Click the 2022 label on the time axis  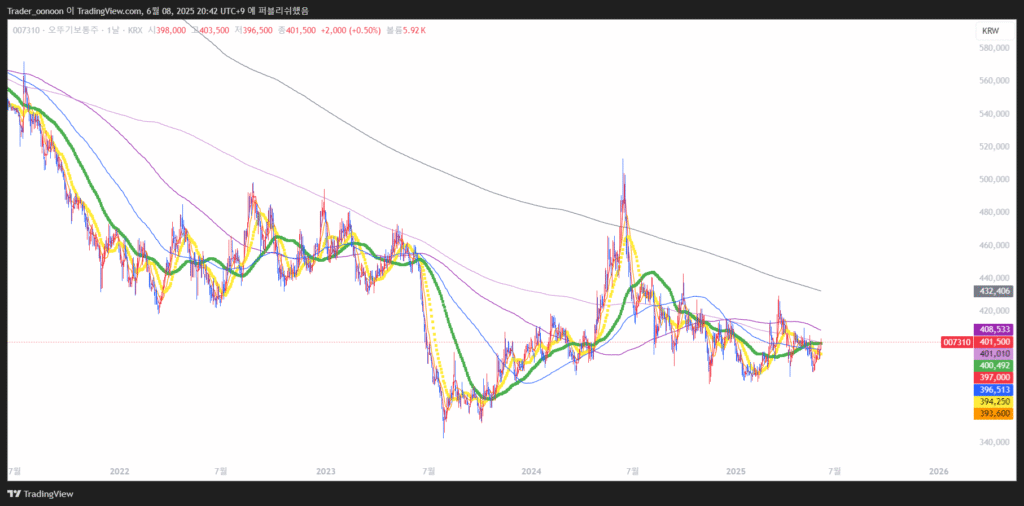(x=120, y=470)
